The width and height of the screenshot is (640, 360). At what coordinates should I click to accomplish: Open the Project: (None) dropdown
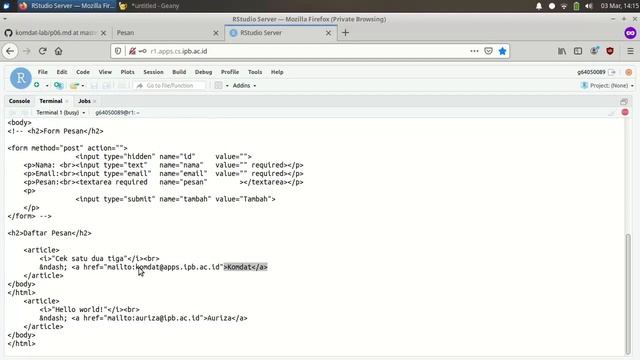607,86
